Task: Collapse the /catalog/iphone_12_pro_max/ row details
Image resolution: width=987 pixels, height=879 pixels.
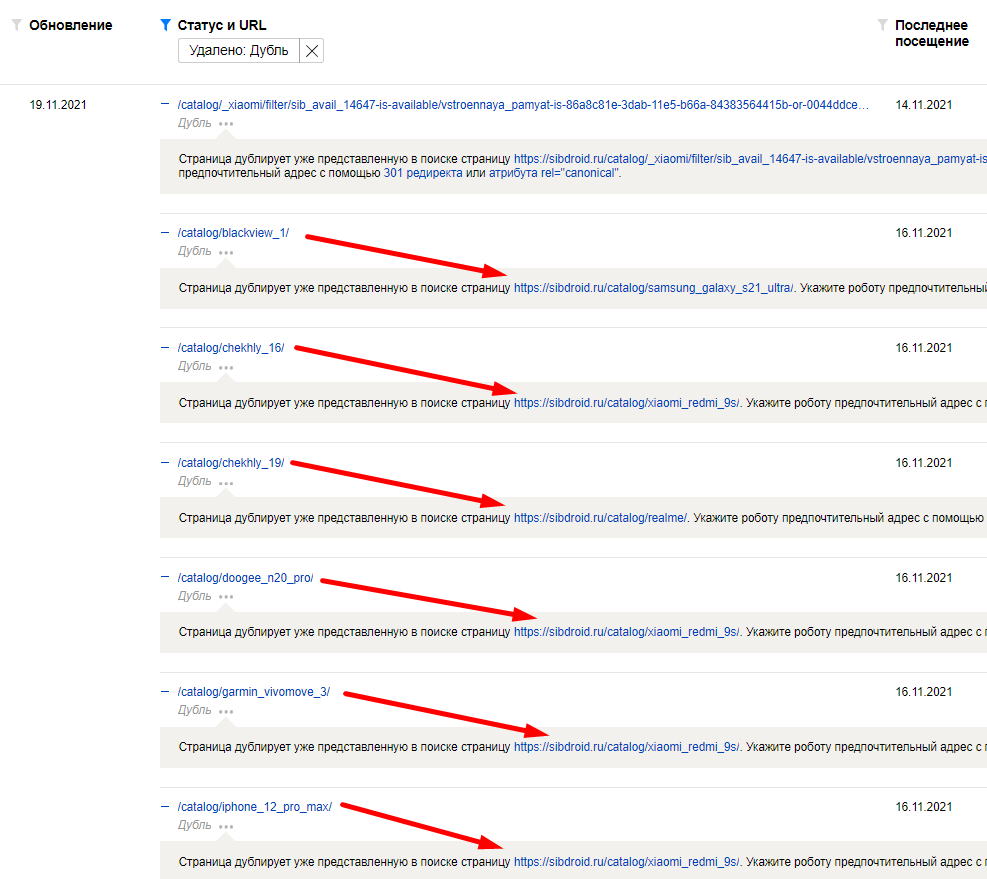Action: tap(165, 807)
